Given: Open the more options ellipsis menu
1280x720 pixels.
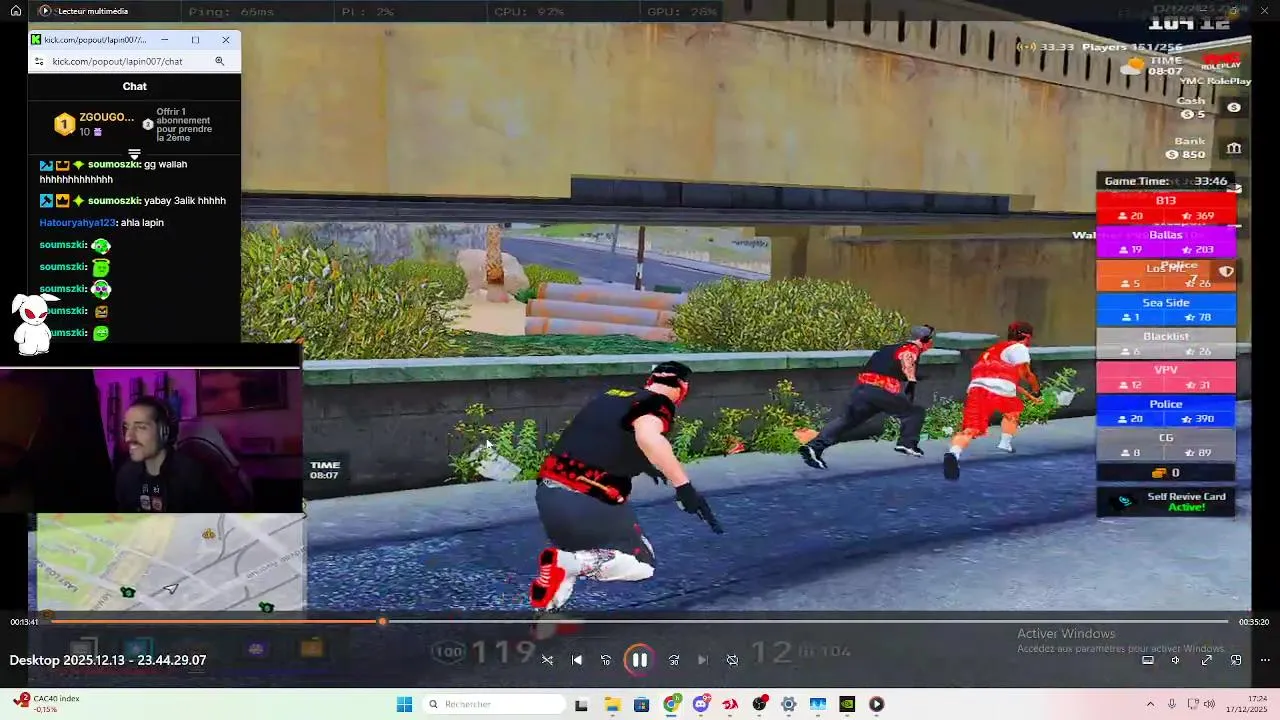Looking at the screenshot, I should point(1265,660).
